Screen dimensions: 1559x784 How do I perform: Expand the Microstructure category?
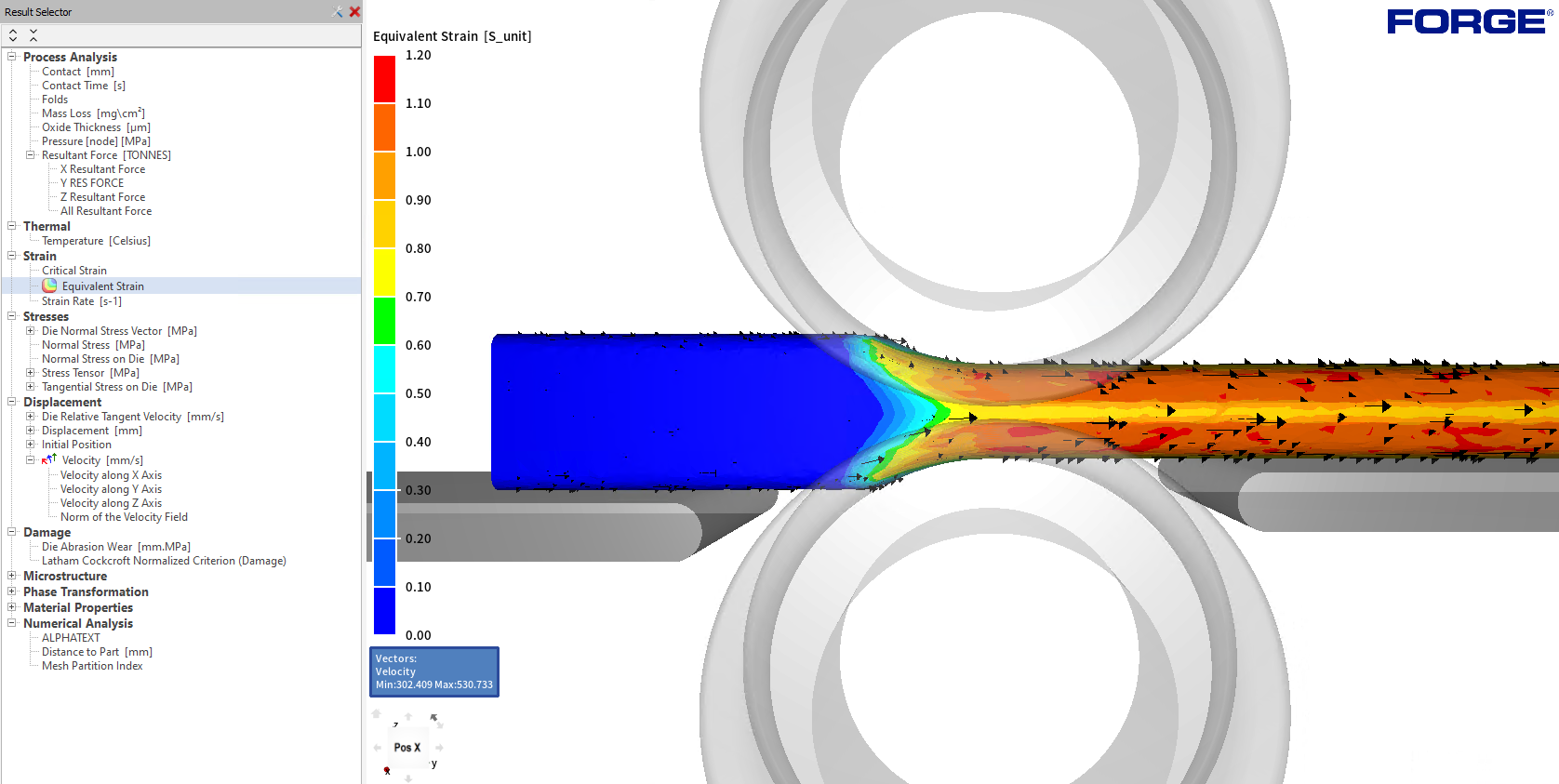[x=12, y=576]
